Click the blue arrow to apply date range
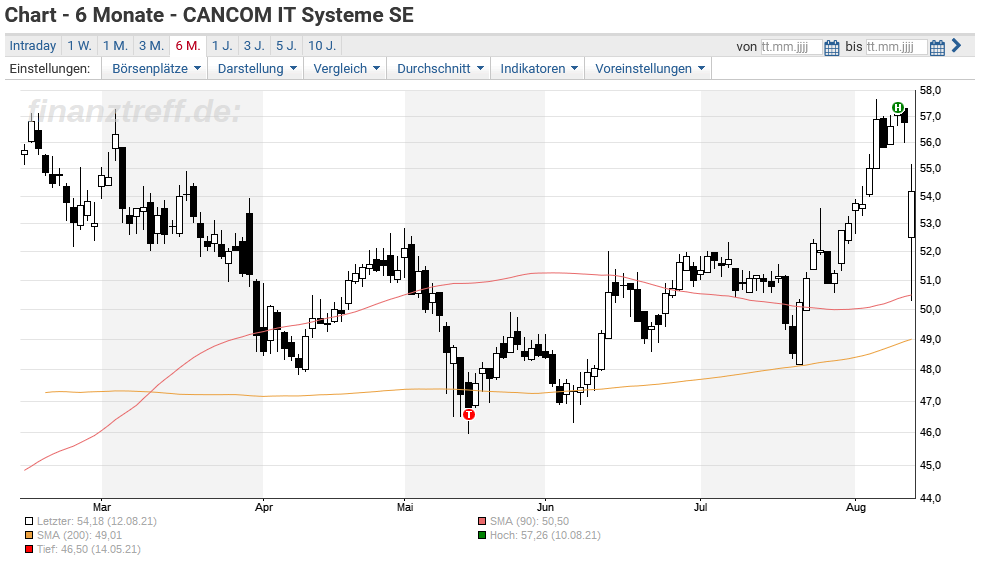Image resolution: width=984 pixels, height=561 pixels. click(x=956, y=45)
